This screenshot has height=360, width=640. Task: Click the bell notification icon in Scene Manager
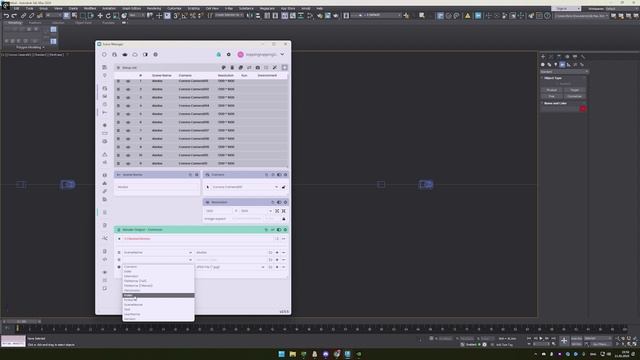218,54
